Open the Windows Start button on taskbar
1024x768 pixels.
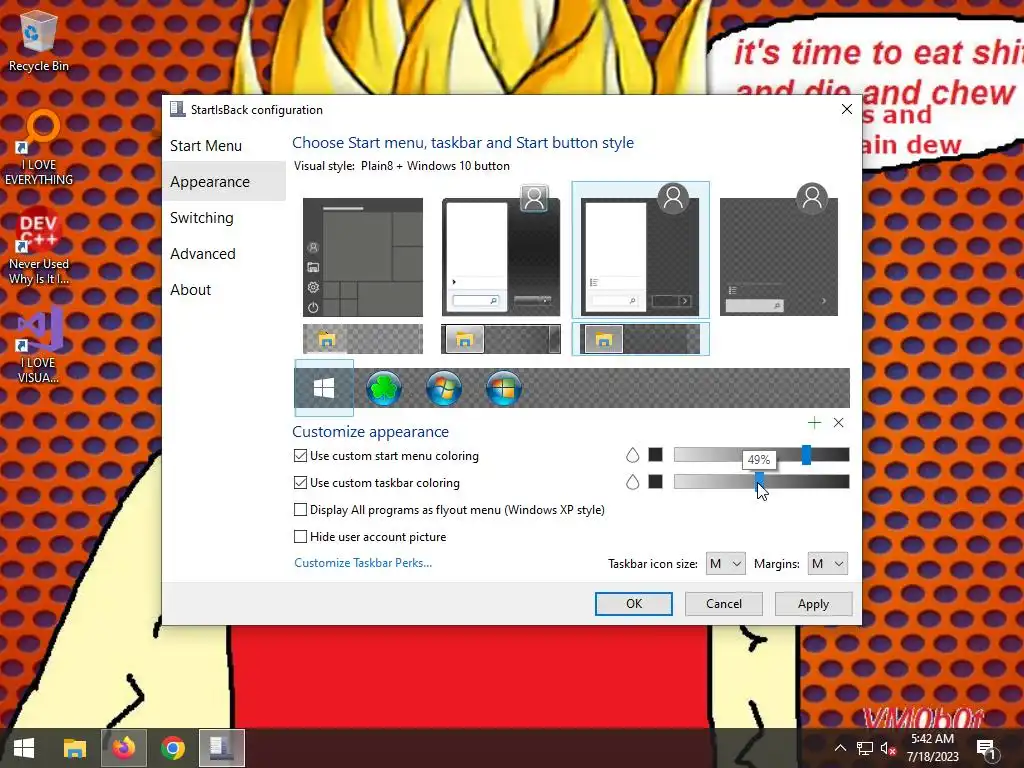pyautogui.click(x=24, y=748)
